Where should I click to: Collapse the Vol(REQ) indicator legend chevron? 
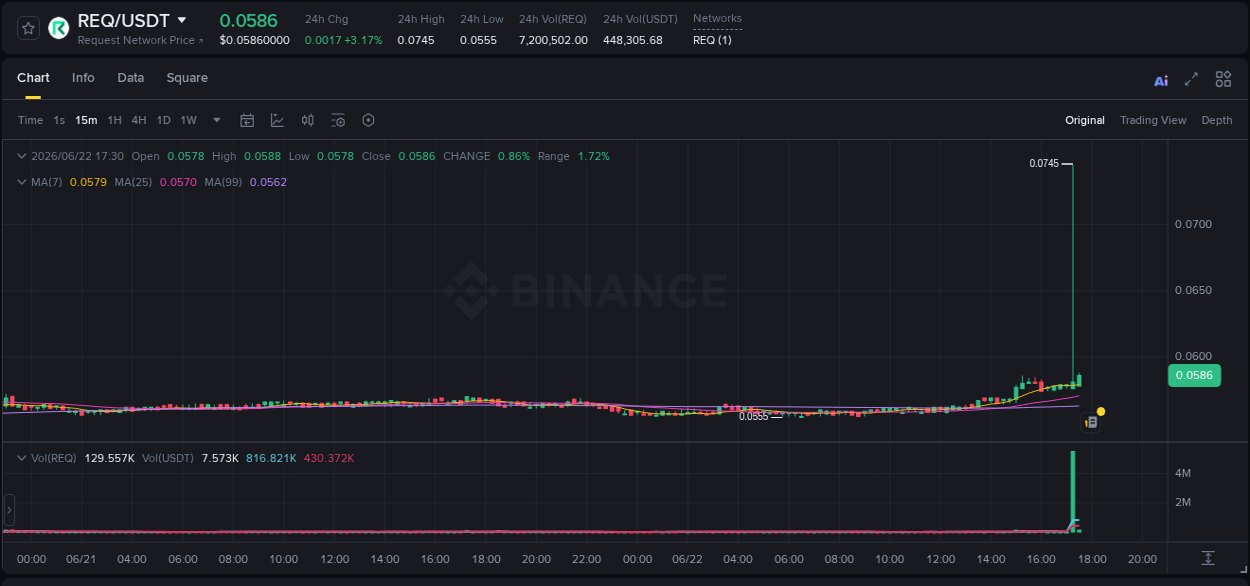pyautogui.click(x=22, y=458)
